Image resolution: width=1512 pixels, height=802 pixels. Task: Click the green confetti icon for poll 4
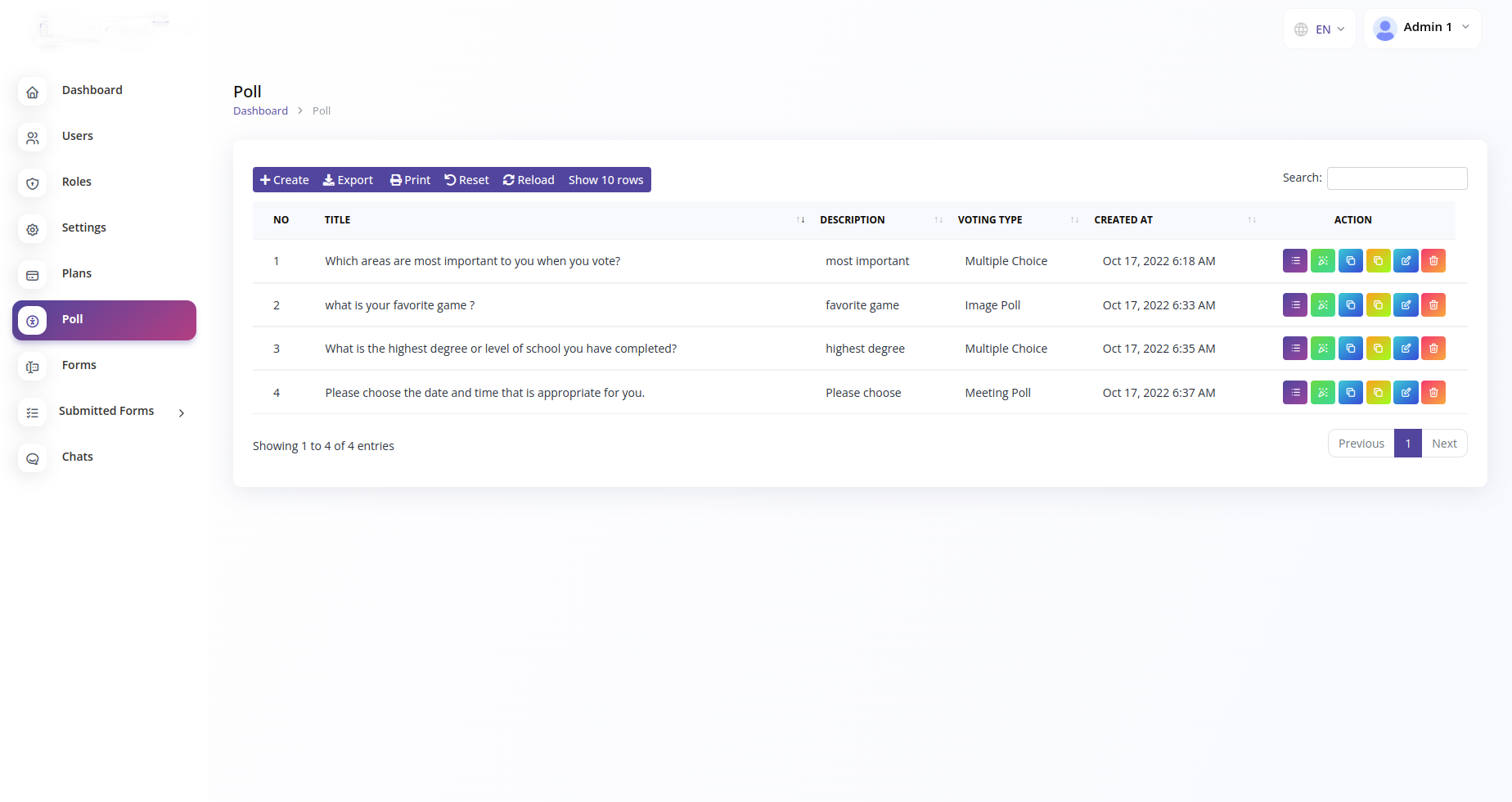pos(1323,393)
